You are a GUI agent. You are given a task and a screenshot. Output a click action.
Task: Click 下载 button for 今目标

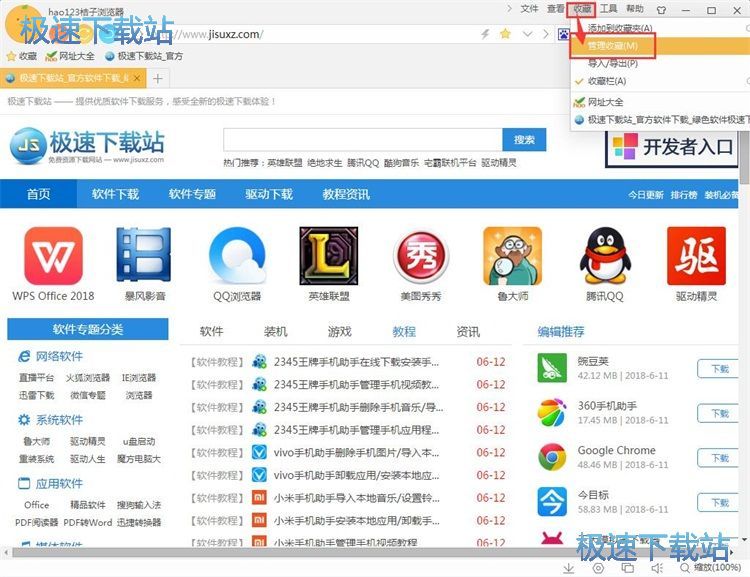coord(719,502)
